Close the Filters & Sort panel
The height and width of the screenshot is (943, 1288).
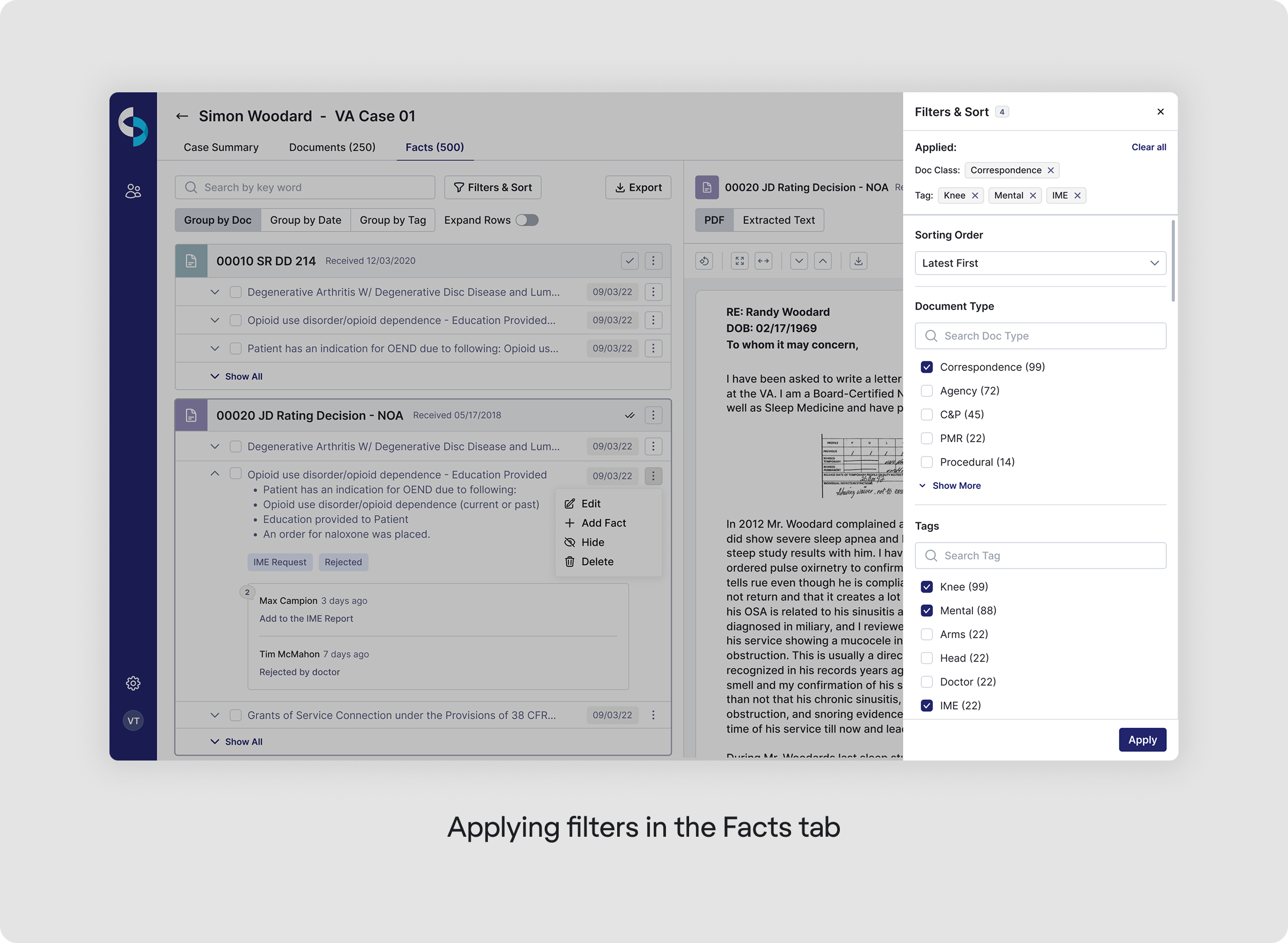pos(1160,112)
